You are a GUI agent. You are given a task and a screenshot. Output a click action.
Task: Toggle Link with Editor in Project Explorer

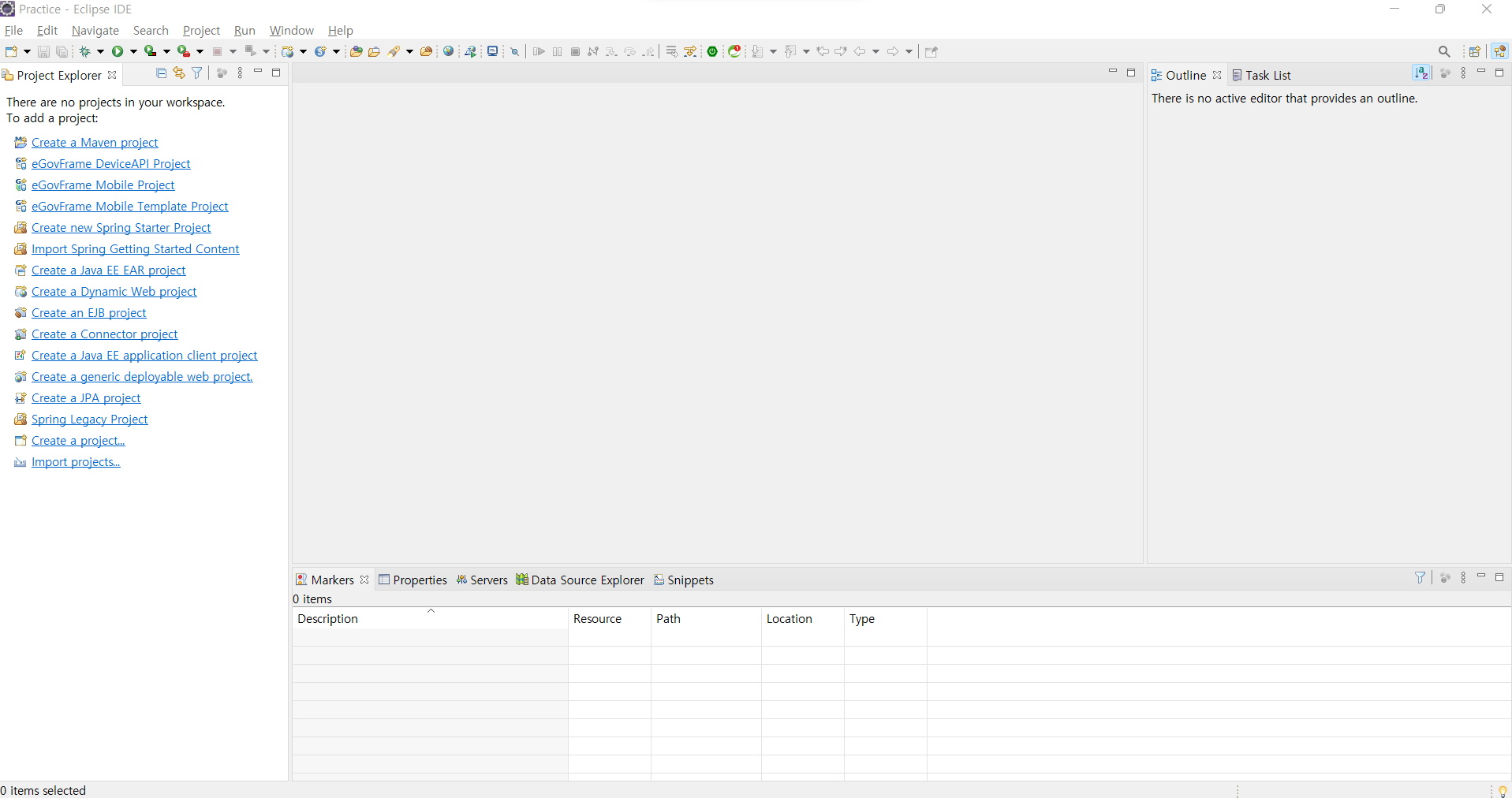(179, 73)
